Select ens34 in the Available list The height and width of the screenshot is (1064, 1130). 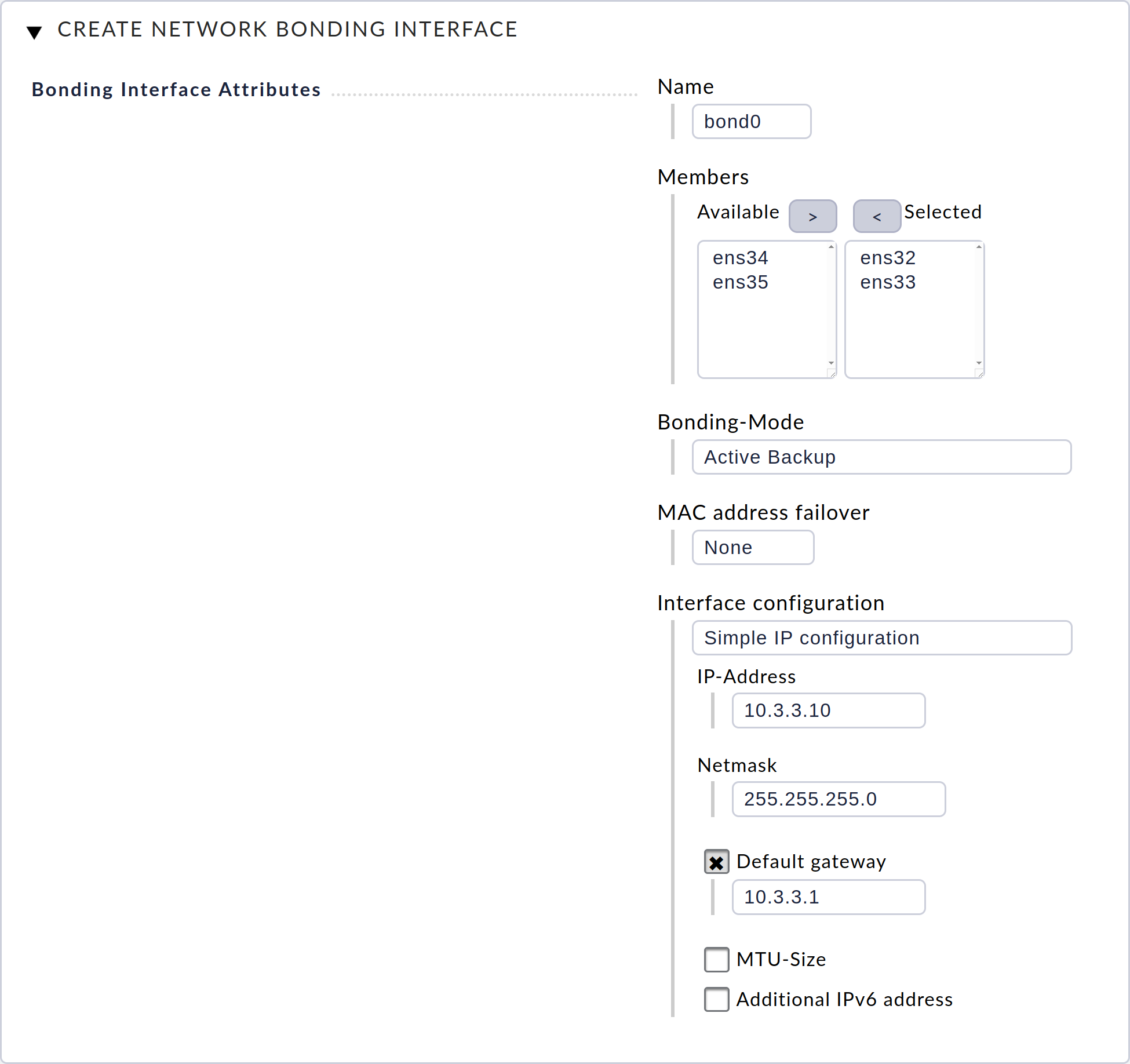point(741,258)
